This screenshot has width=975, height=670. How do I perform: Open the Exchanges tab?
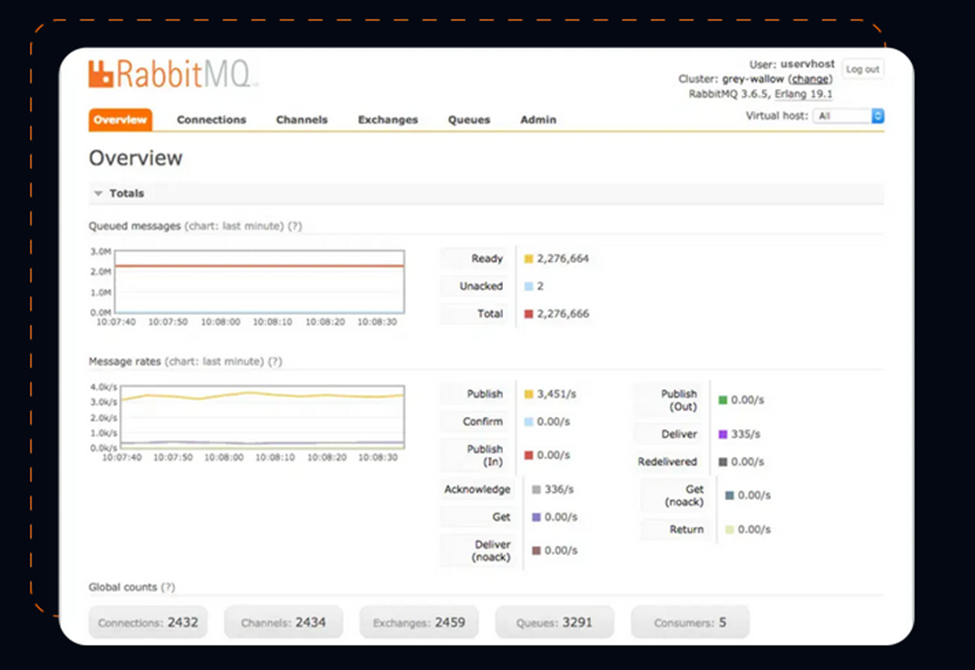point(388,120)
